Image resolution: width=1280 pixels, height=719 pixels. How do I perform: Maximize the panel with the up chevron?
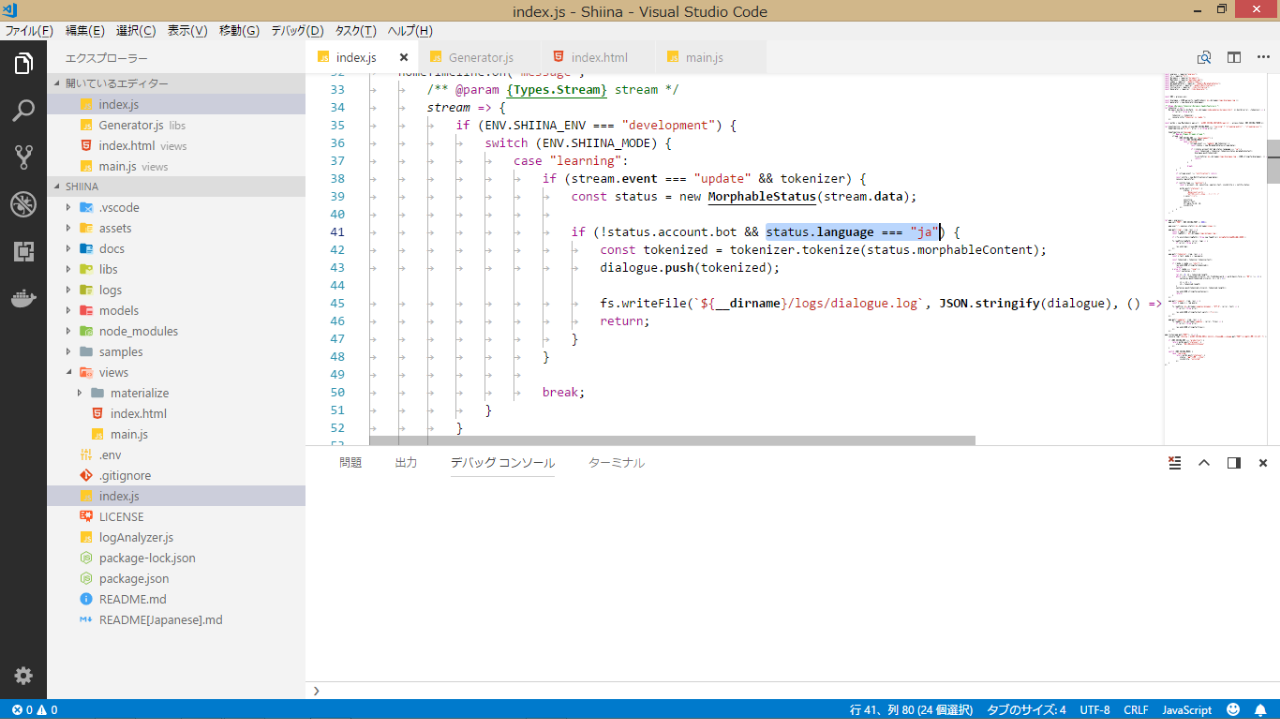[x=1204, y=463]
